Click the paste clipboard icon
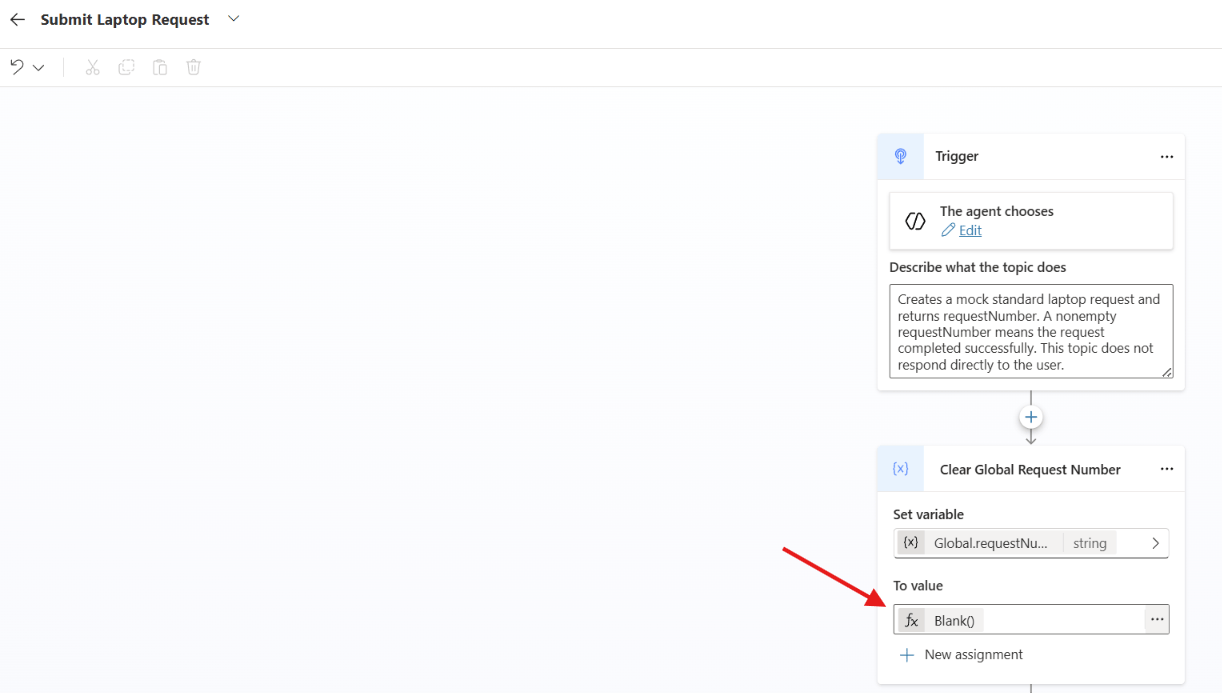Screen dimensions: 1222x693 click(160, 67)
